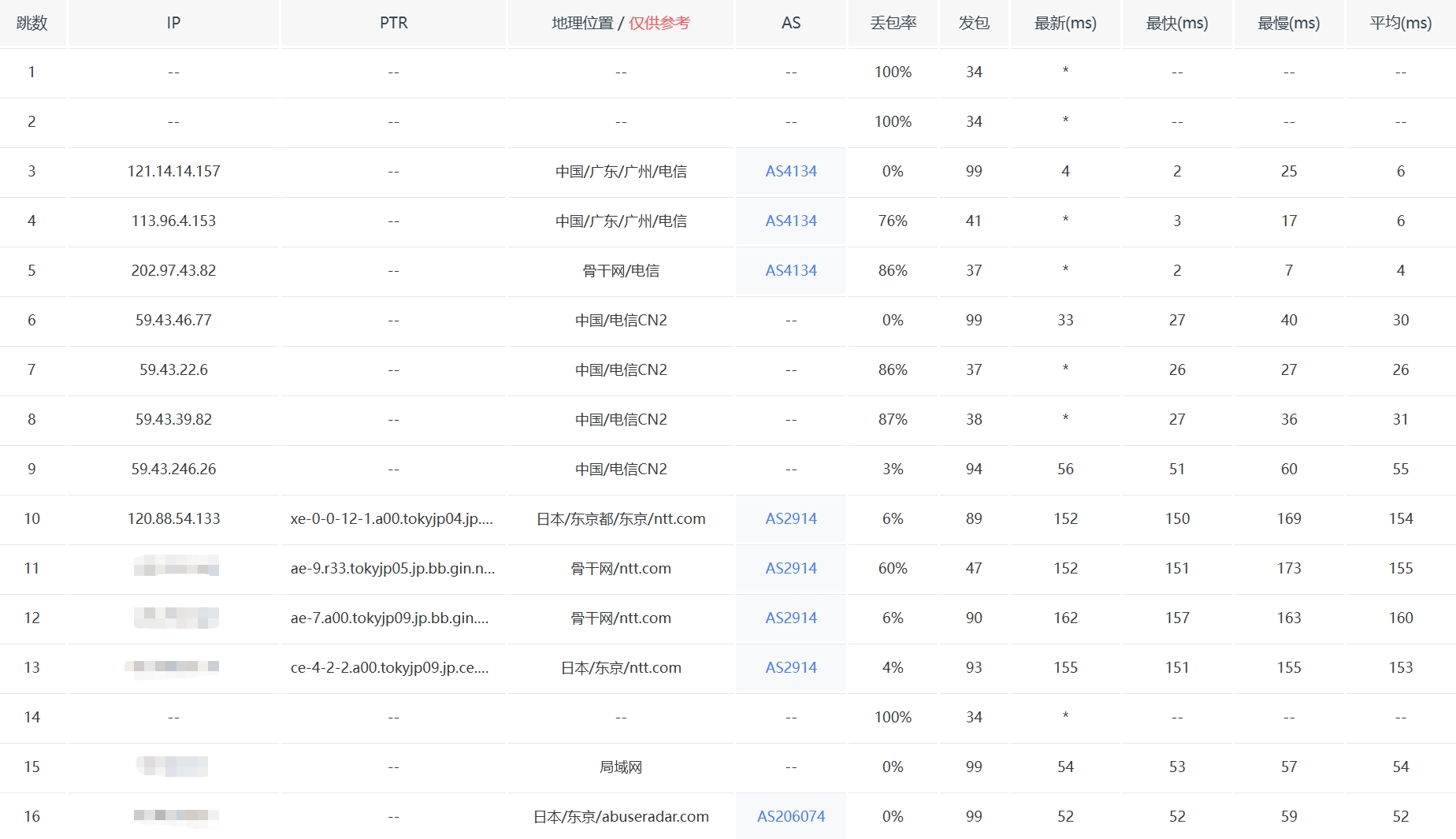Click the 平均(ms) column header
Screen dimensions: 1456x839
pos(1400,23)
